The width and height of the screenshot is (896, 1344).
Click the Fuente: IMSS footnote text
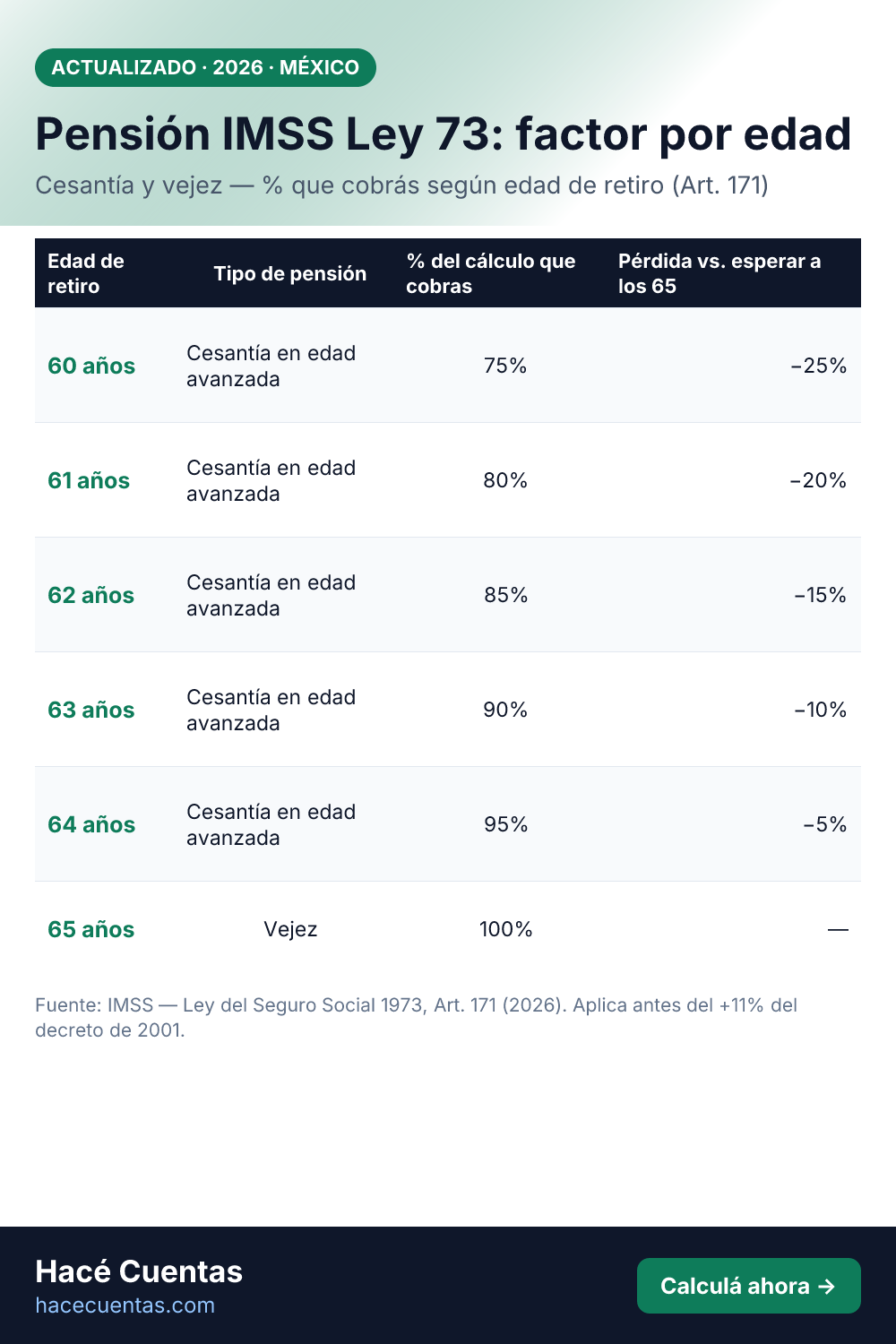pyautogui.click(x=416, y=1017)
